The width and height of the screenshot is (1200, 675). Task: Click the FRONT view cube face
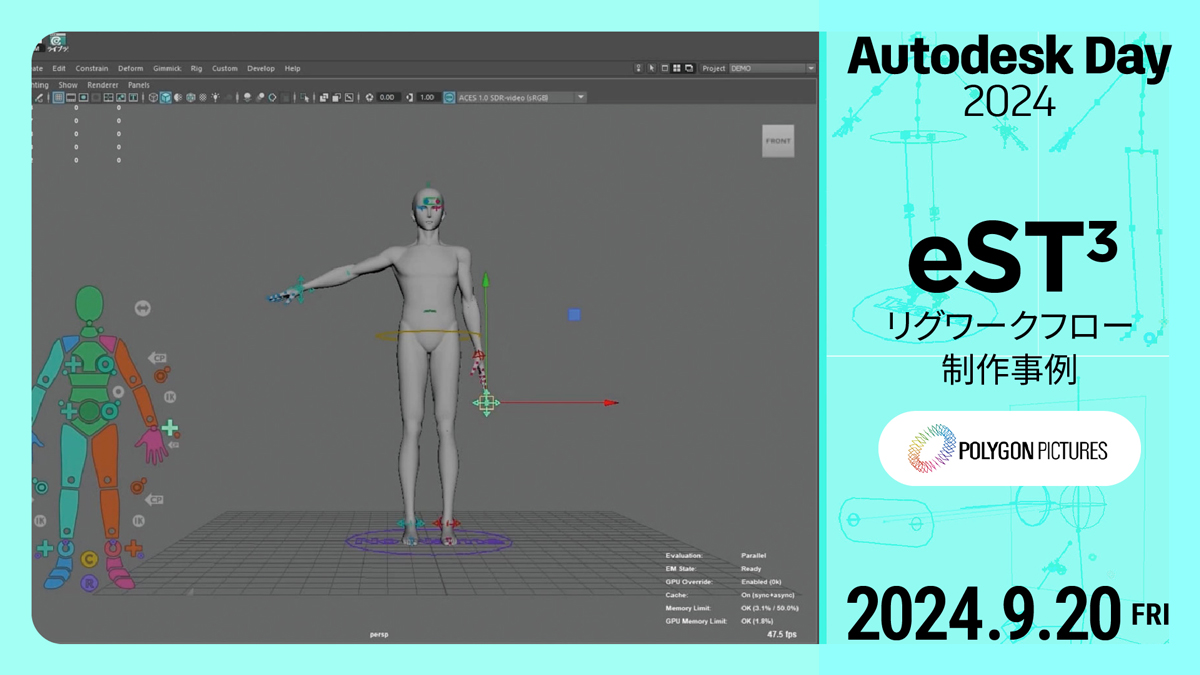(778, 141)
